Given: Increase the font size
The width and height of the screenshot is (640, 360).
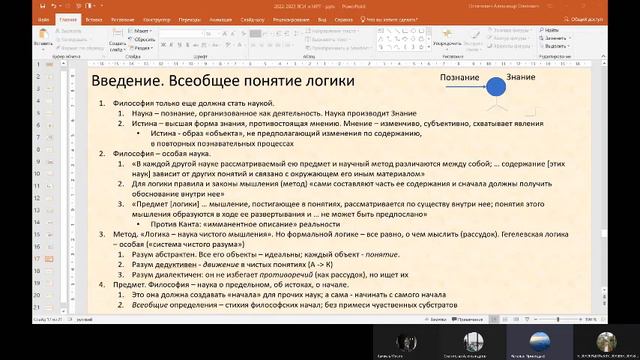Looking at the screenshot, I should tap(224, 34).
